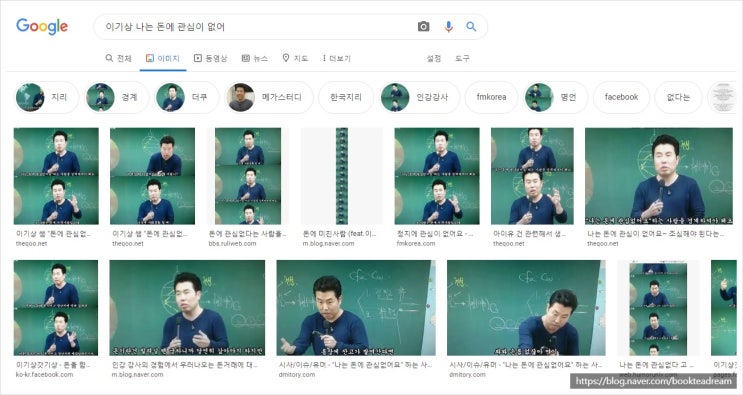Screen dimensions: 743x395
Task: Click 인강 강사의 경험에서 우러나오는 result title
Action: [185, 365]
